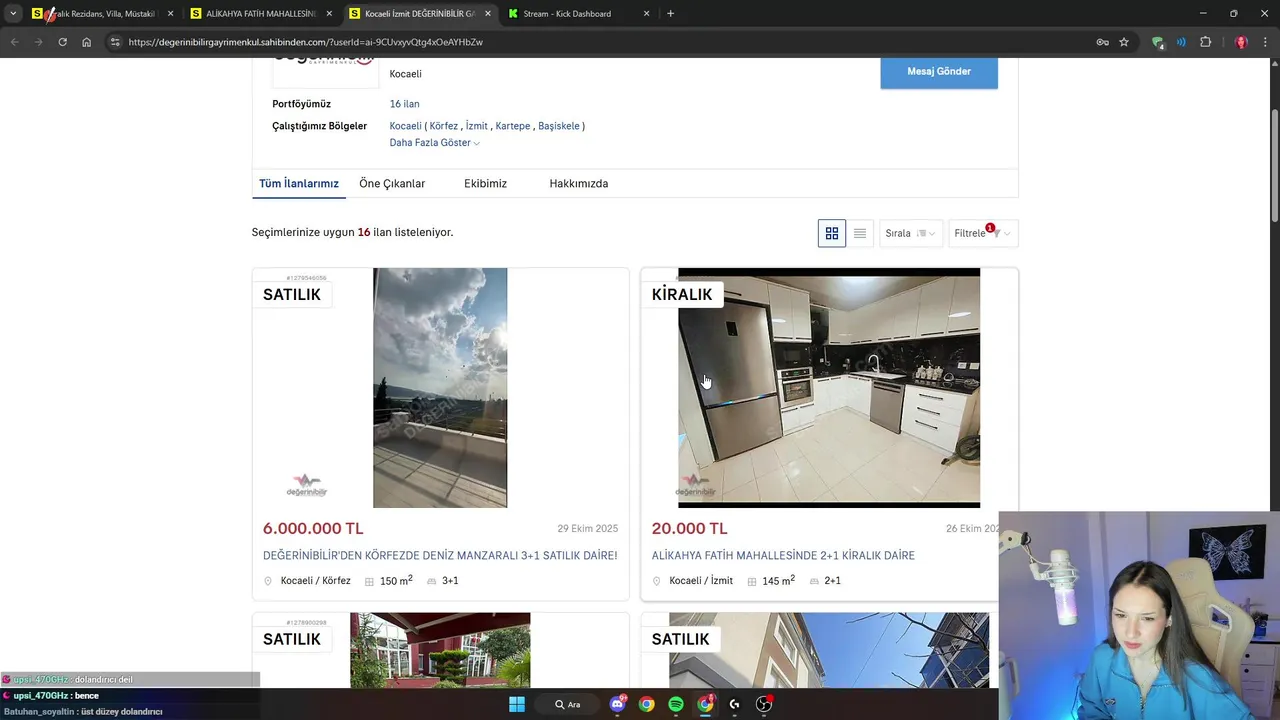1280x720 pixels.
Task: Click the 20.000 TL price
Action: pos(690,529)
